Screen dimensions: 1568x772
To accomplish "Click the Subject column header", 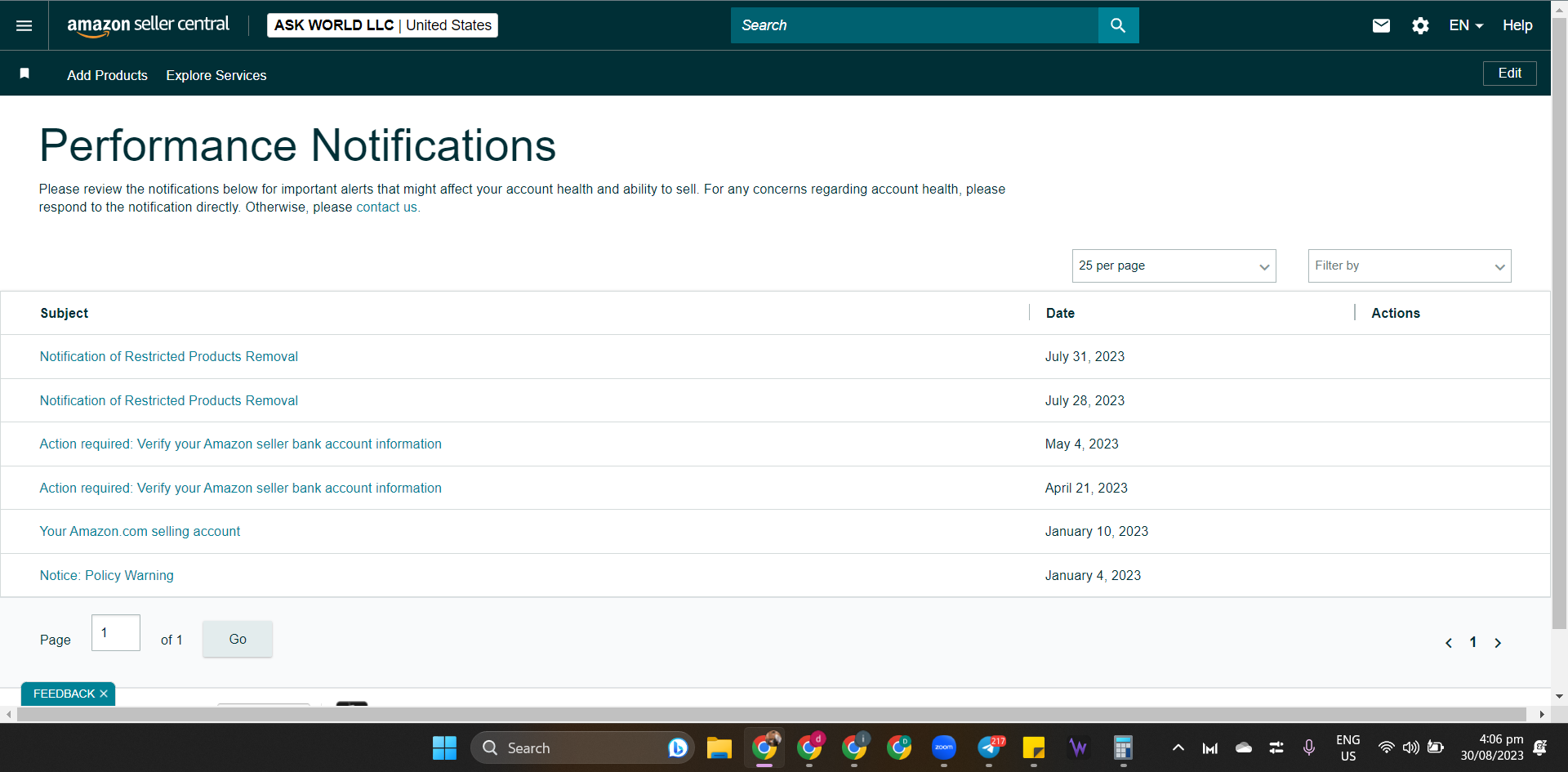I will tap(65, 313).
